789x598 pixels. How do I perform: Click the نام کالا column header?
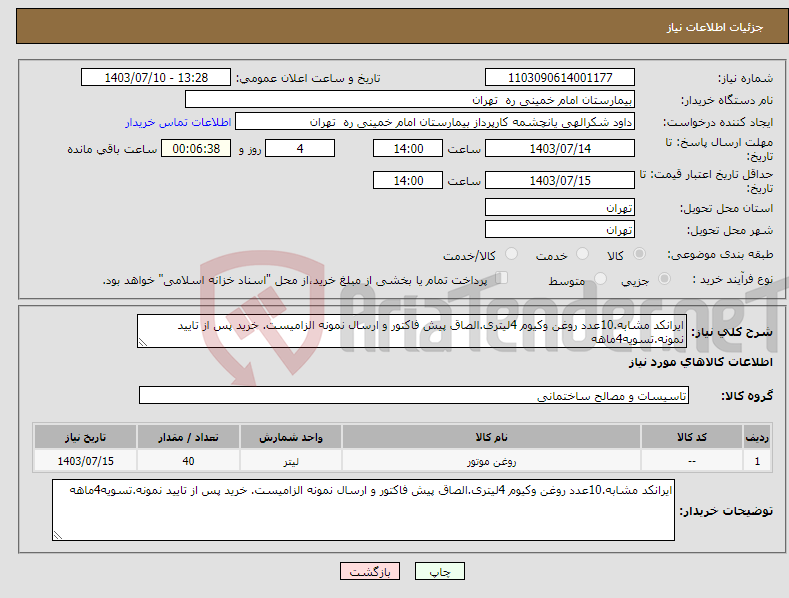coord(491,437)
